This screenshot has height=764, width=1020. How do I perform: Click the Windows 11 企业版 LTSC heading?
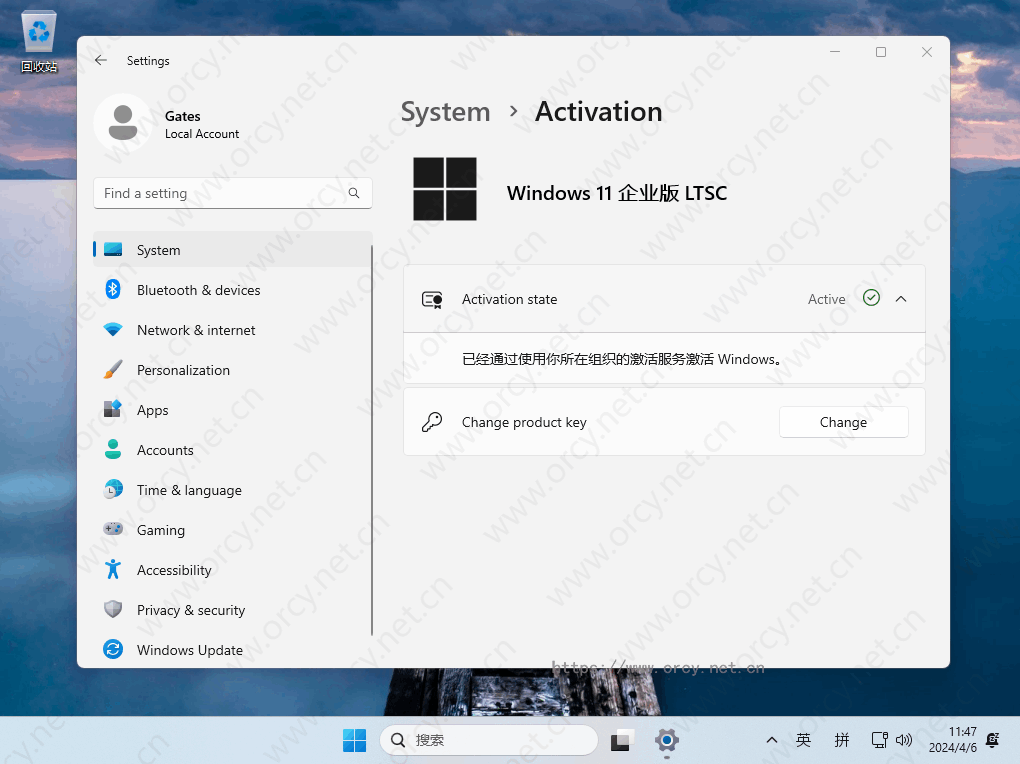click(617, 193)
